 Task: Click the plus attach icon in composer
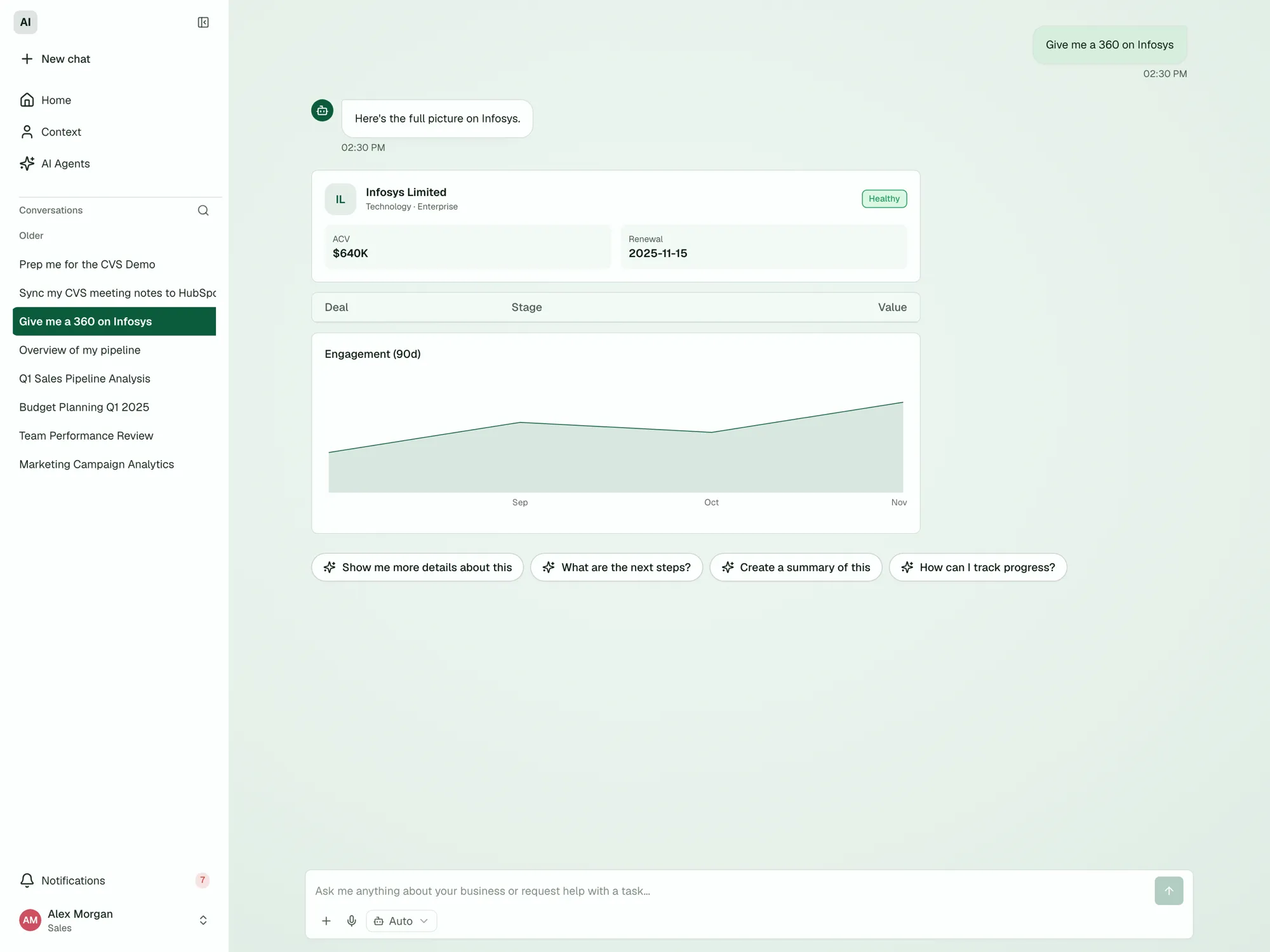pyautogui.click(x=326, y=921)
